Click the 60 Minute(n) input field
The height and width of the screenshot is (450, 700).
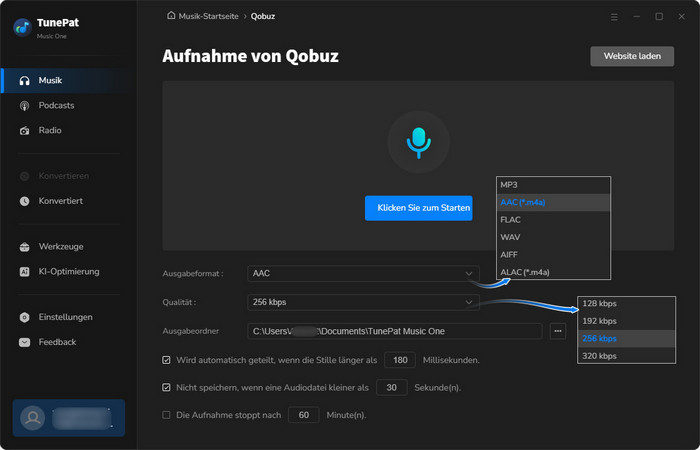304,415
